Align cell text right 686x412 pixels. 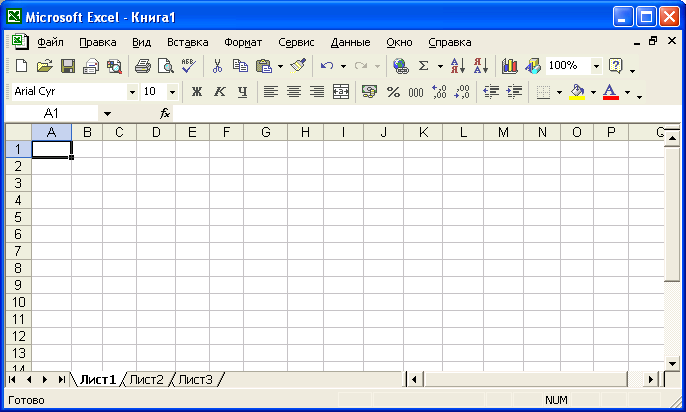pos(317,92)
